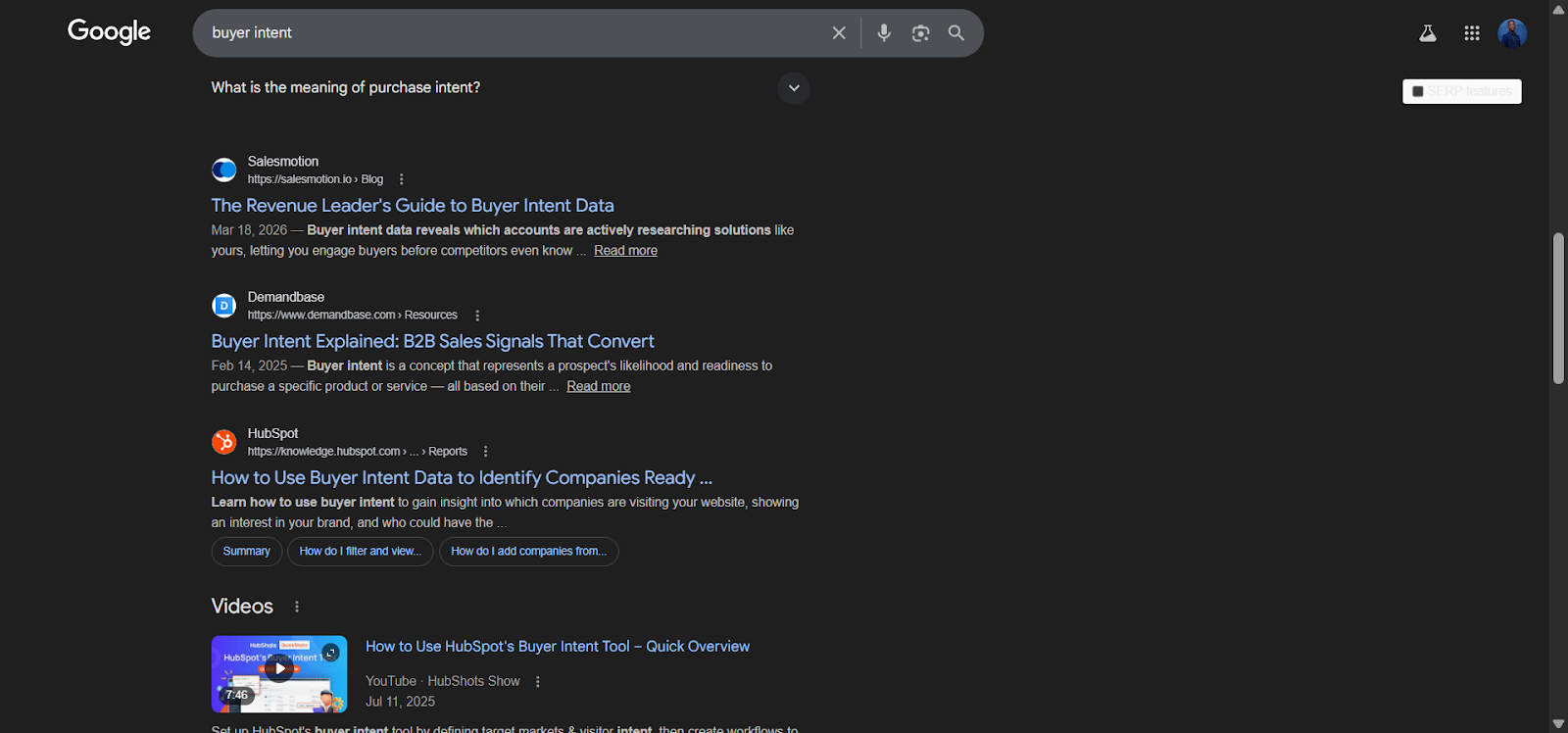
Task: Open 'How to Use Buyer Intent Data to Identify Companies' result
Action: 462,477
